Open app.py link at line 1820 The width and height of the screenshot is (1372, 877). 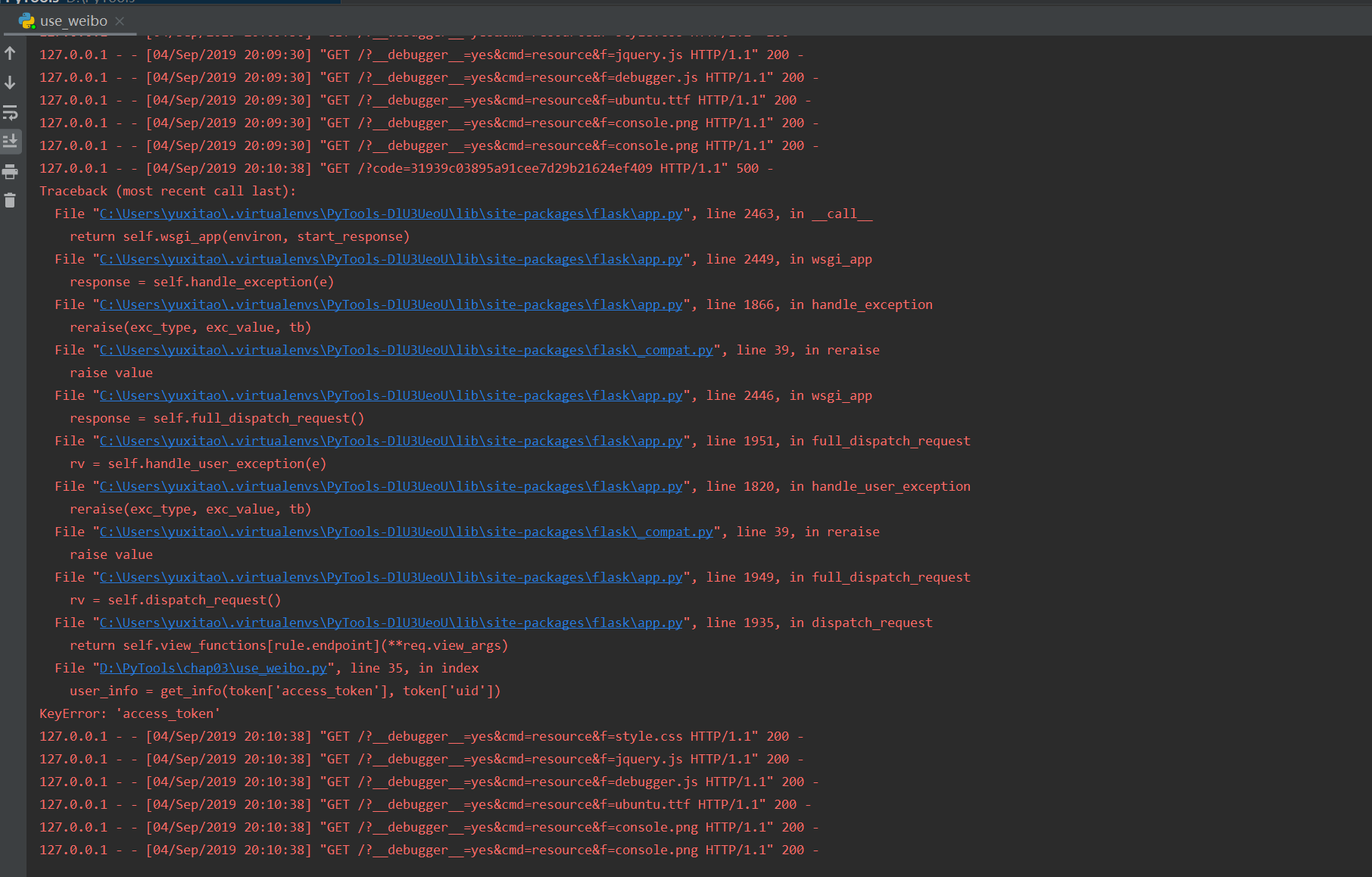(x=391, y=487)
